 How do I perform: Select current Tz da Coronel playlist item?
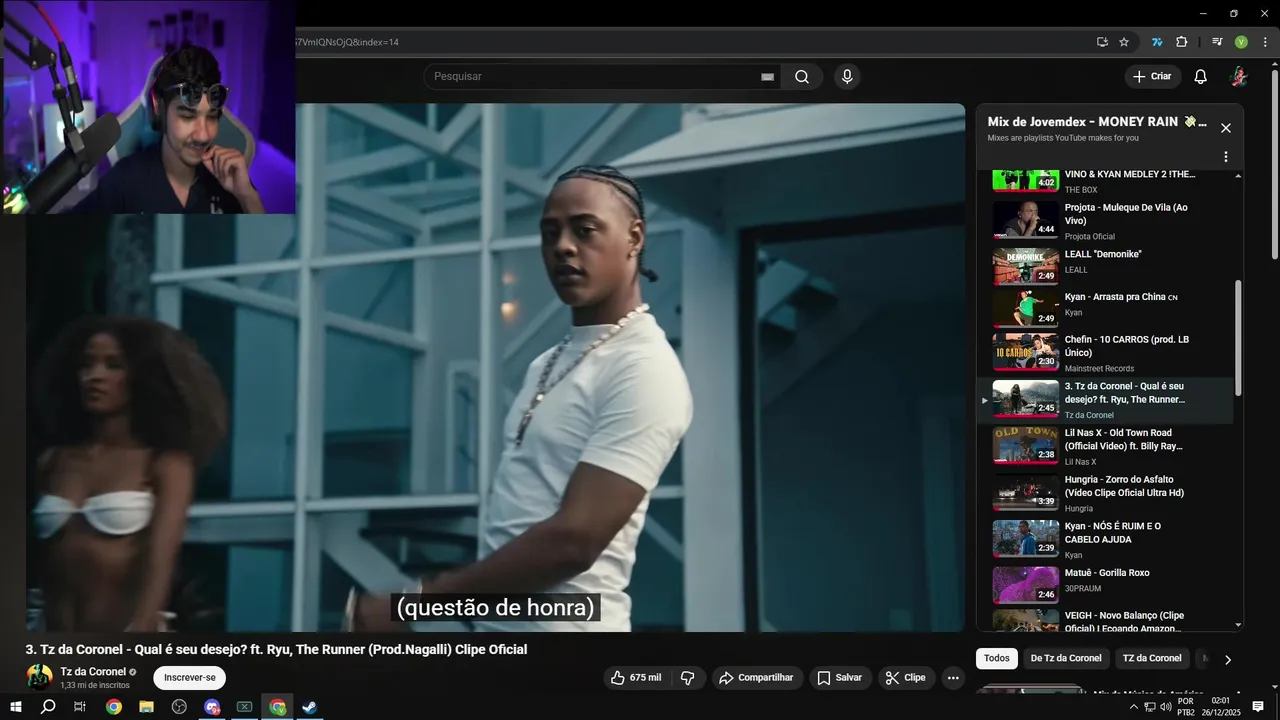1105,400
